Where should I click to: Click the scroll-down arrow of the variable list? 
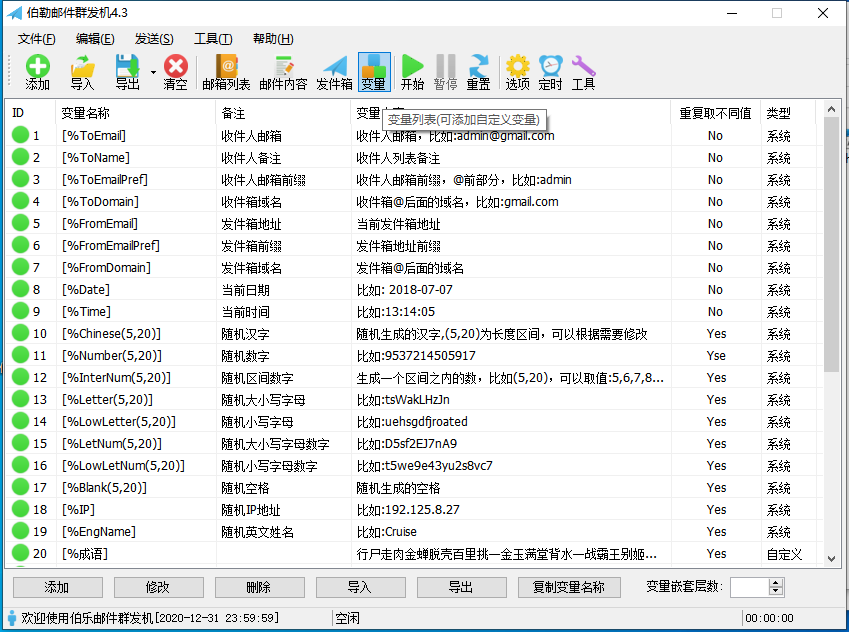[831, 559]
